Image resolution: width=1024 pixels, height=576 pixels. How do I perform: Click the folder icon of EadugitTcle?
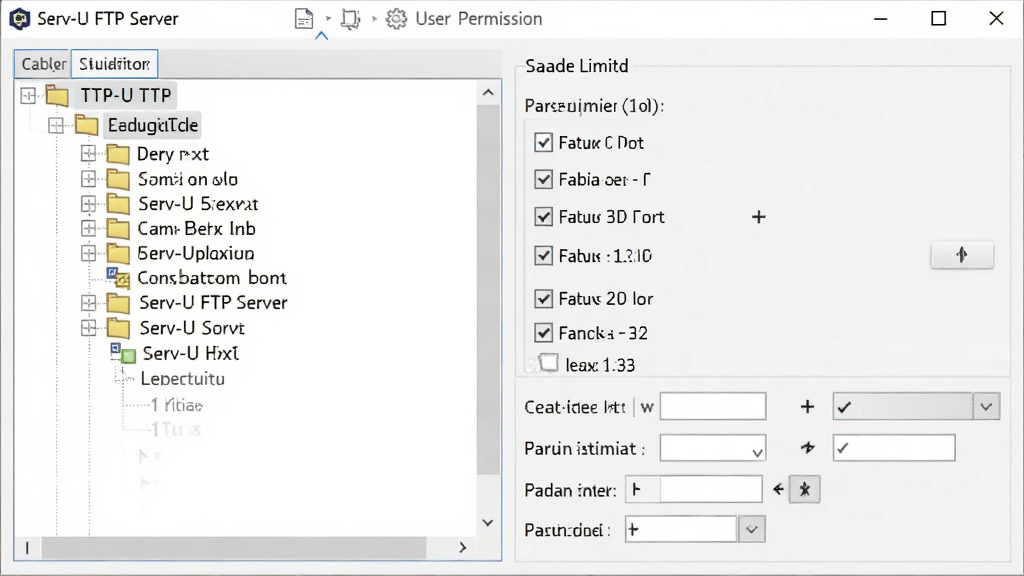[86, 125]
